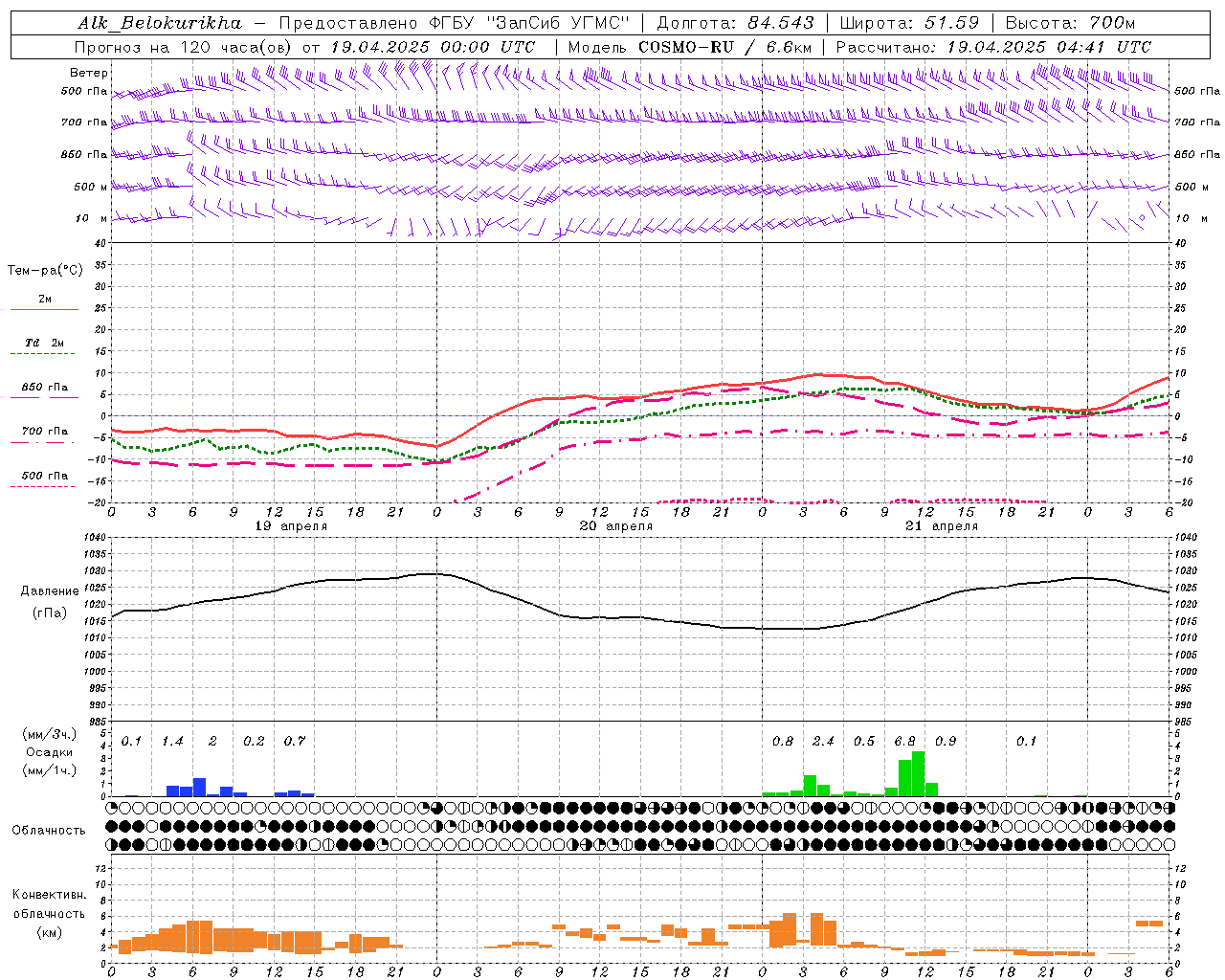Select the elevation text Высота: 700м

(x=1070, y=23)
